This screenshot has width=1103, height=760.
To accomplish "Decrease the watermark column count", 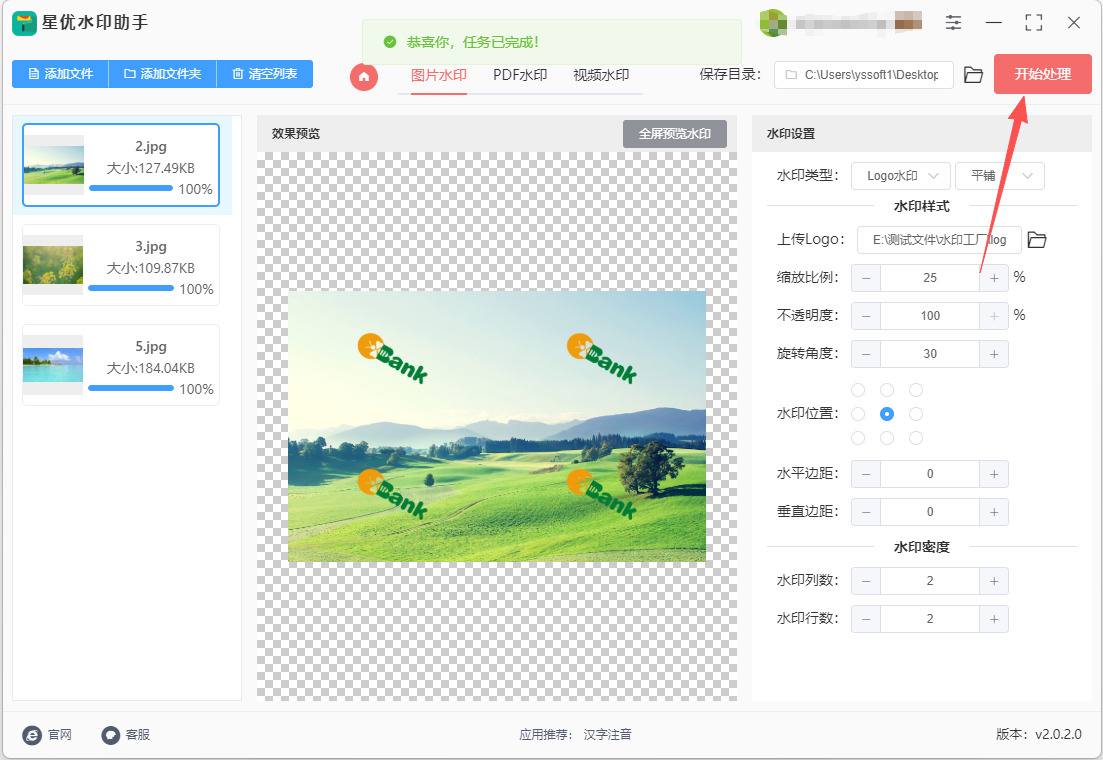I will [866, 581].
